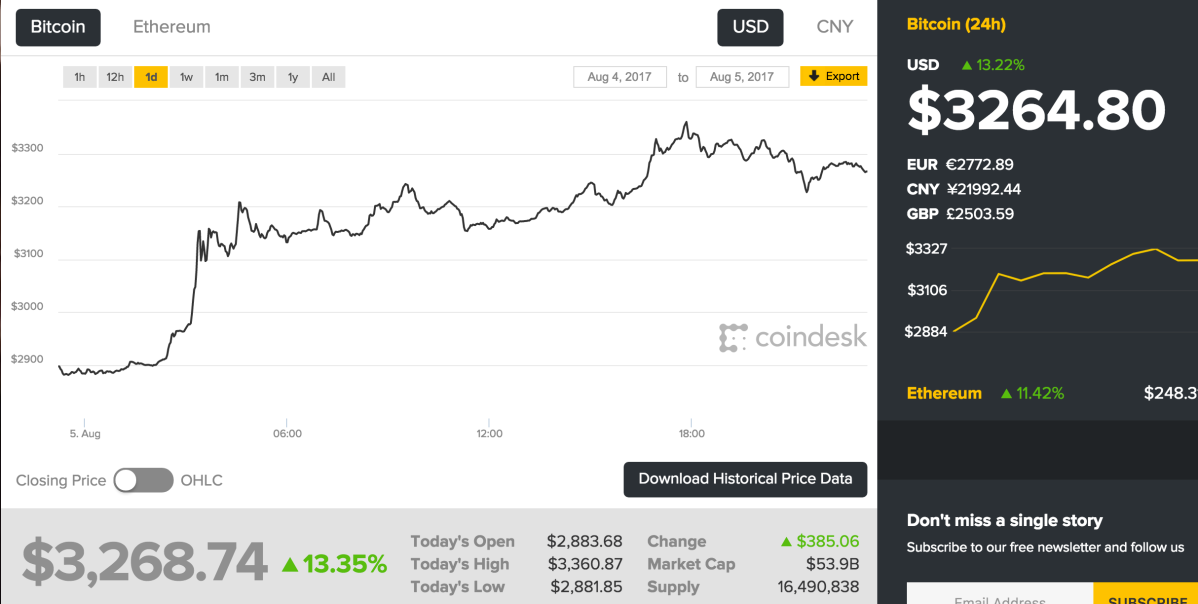Toggle the Closing Price / OHLC switch
This screenshot has width=1198, height=604.
click(144, 480)
